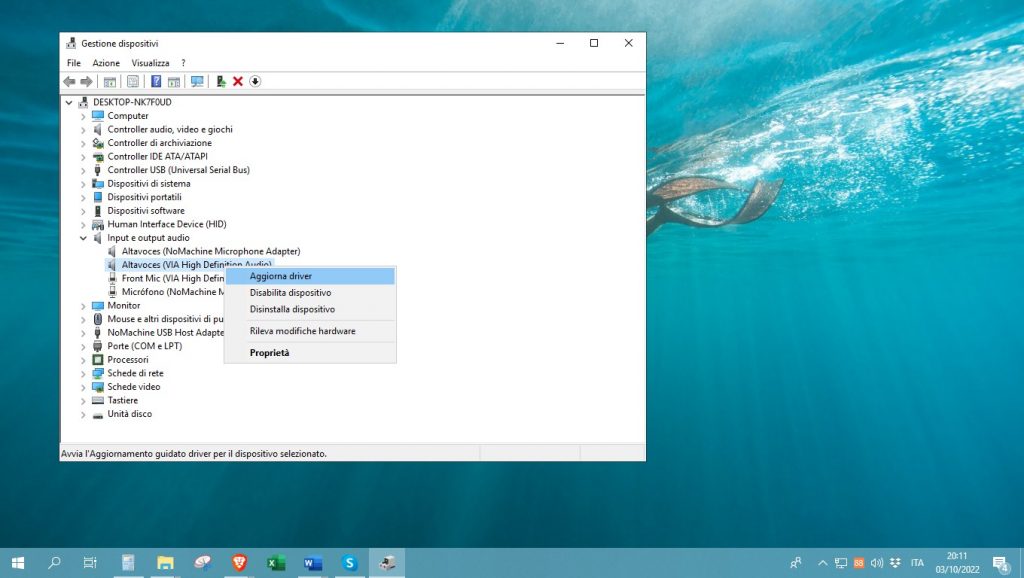Open the Visualizza menu
This screenshot has width=1024, height=578.
point(150,63)
